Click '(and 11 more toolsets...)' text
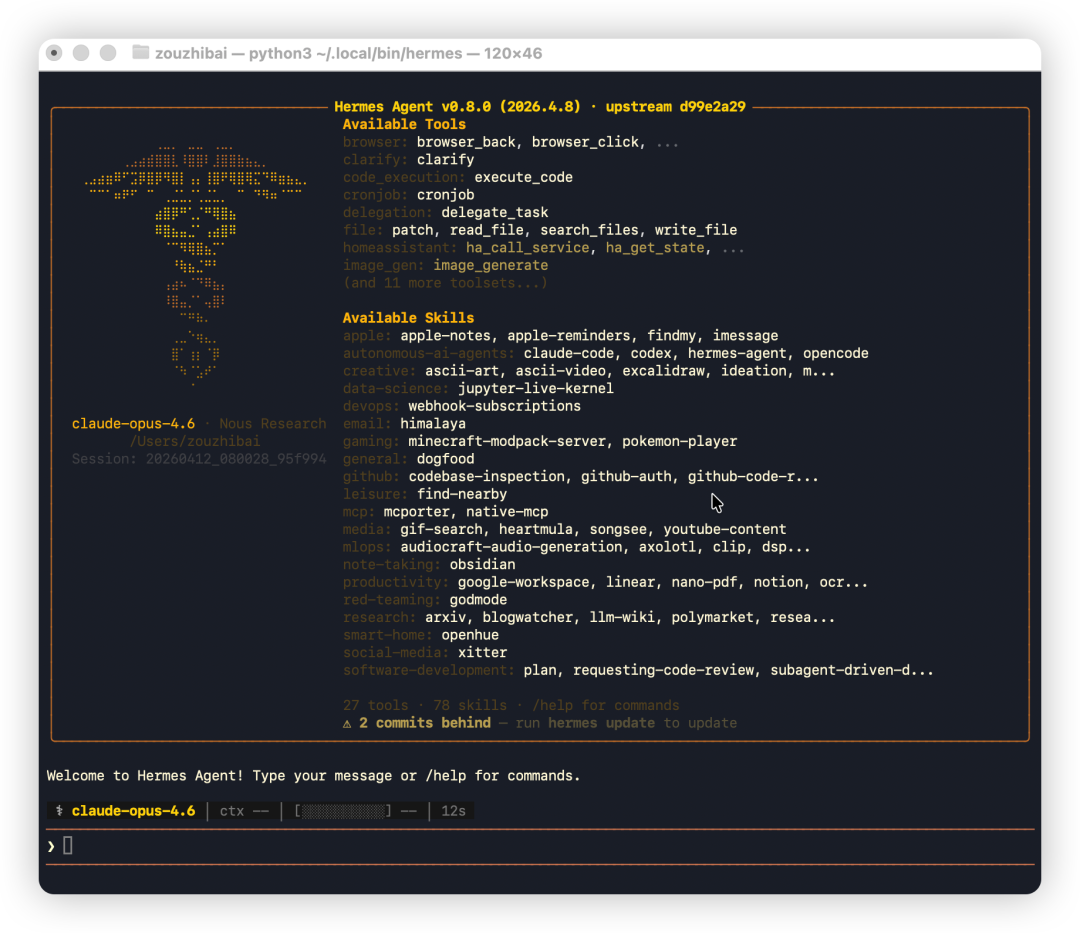 [445, 283]
